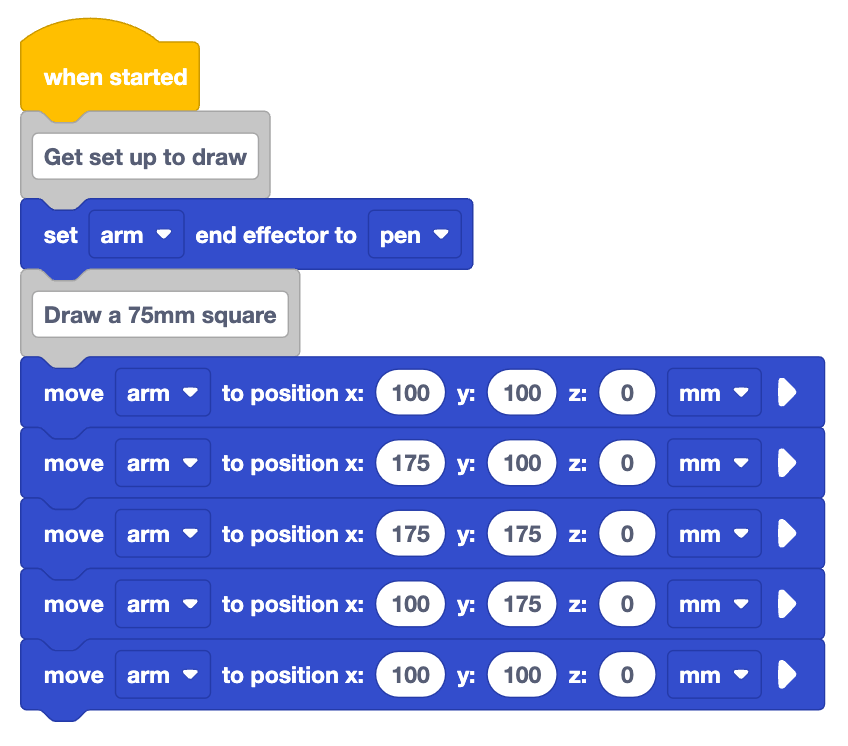This screenshot has height=746, width=848.
Task: Click the x 175 field in the third move block
Action: 410,533
